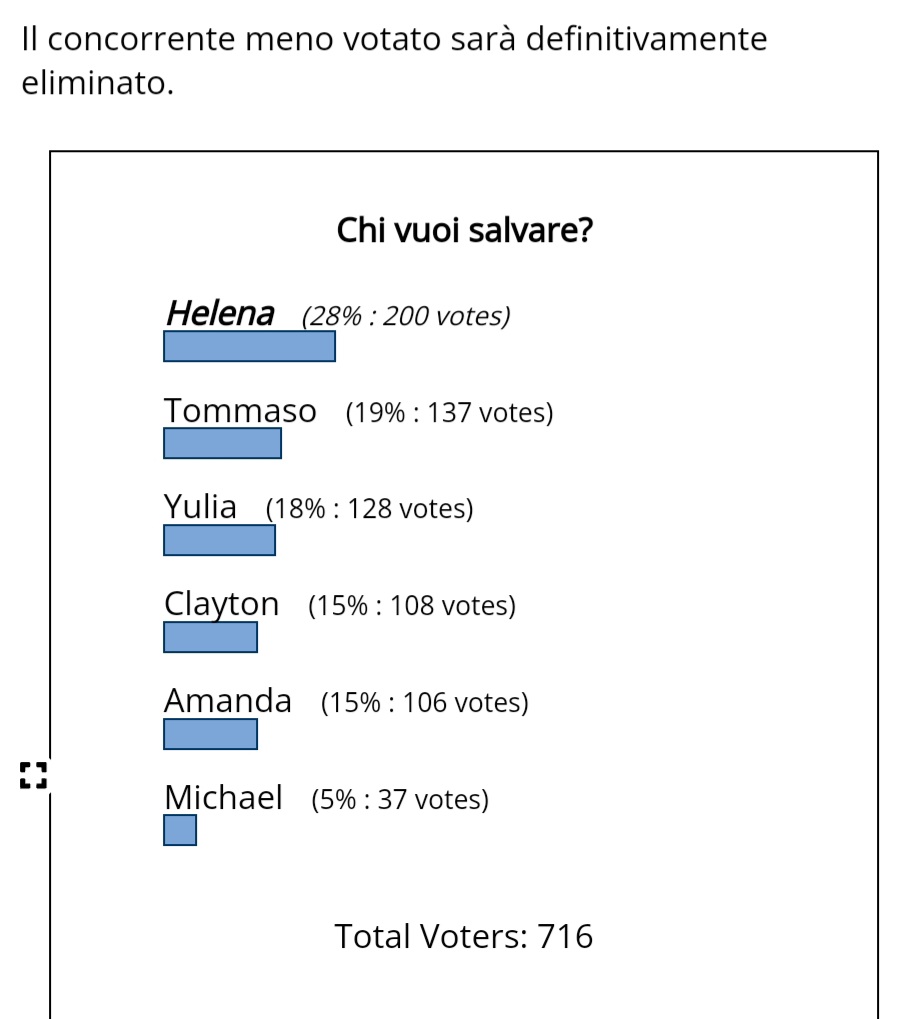Select the Michael name label
The width and height of the screenshot is (922, 1019).
pyautogui.click(x=224, y=797)
